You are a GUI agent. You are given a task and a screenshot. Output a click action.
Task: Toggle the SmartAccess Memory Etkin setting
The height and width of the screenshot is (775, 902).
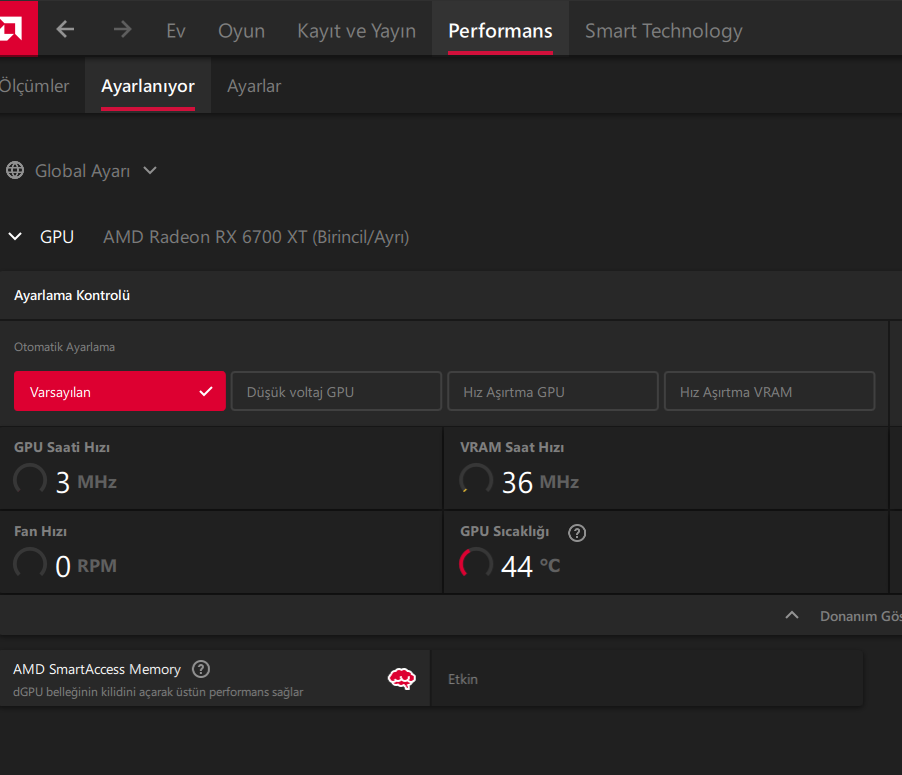pyautogui.click(x=647, y=679)
